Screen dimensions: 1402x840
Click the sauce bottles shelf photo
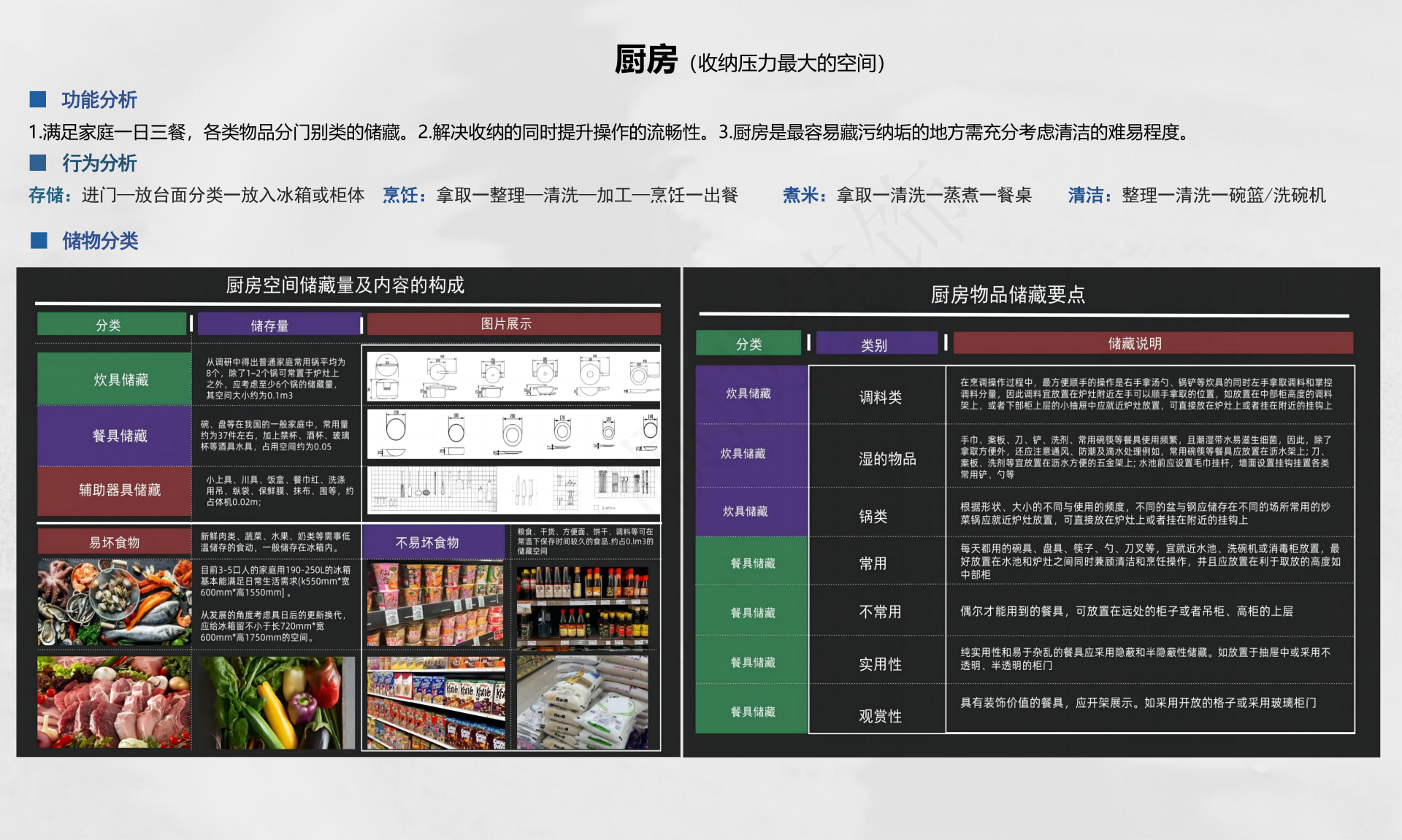tap(583, 606)
